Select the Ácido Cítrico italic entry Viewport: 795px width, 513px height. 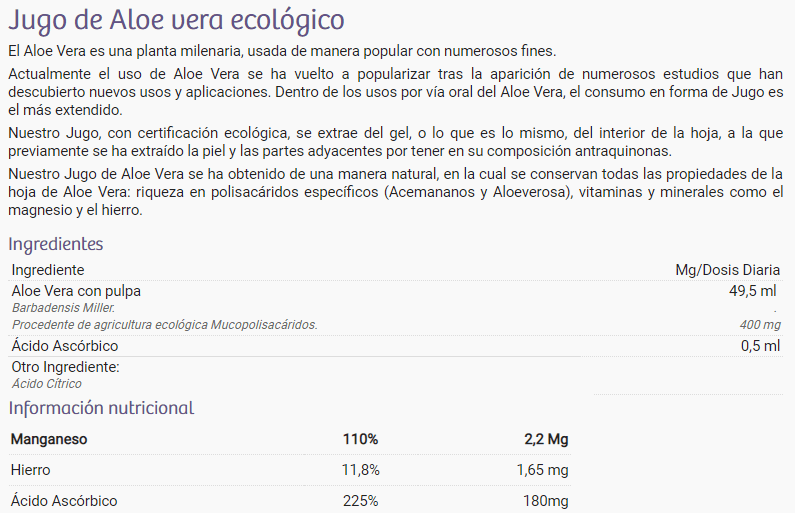point(47,384)
